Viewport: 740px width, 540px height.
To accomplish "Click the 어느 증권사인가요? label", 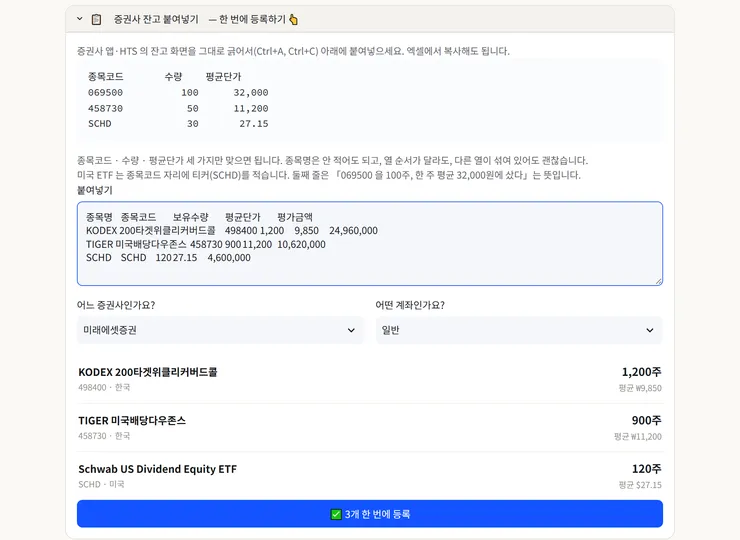I will [116, 305].
